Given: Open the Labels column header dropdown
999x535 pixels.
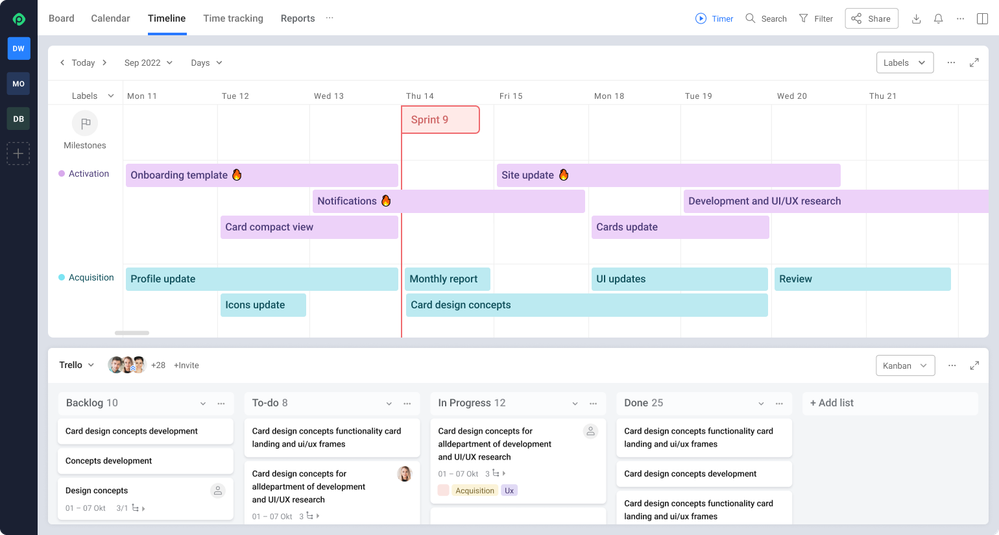Looking at the screenshot, I should point(92,96).
